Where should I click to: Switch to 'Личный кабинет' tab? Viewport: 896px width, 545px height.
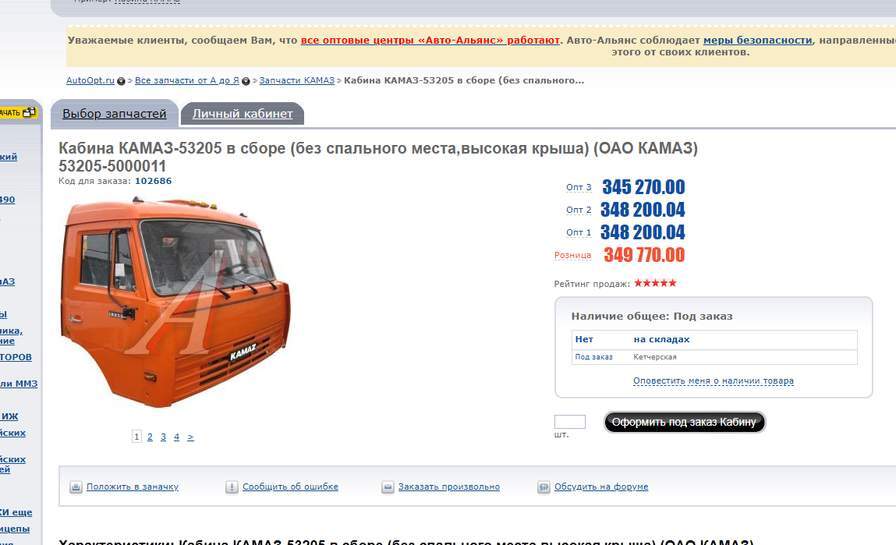tap(242, 114)
